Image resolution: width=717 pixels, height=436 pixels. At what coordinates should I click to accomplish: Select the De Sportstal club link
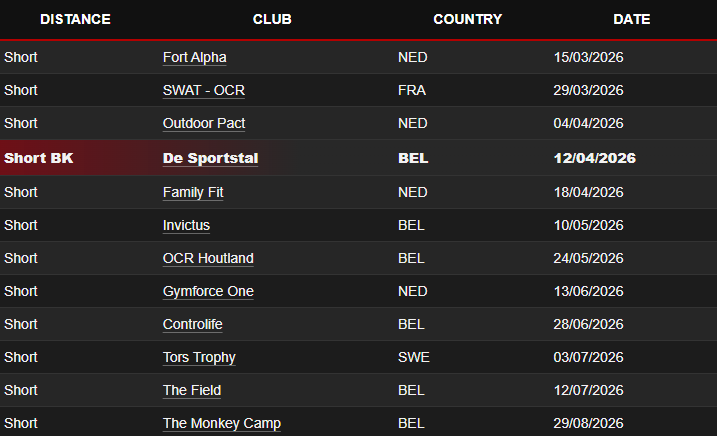pos(210,158)
